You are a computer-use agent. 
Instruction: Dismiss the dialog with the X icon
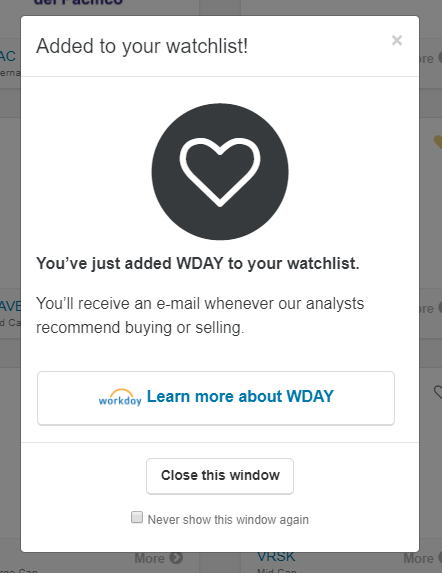pos(397,40)
